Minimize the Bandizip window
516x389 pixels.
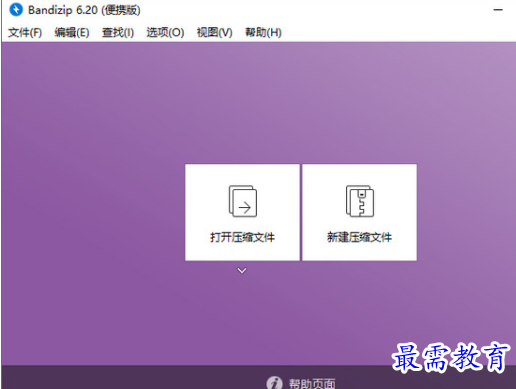(498, 10)
